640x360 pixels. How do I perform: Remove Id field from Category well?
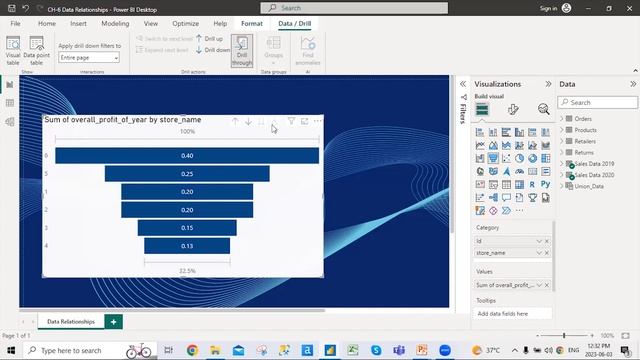click(547, 241)
